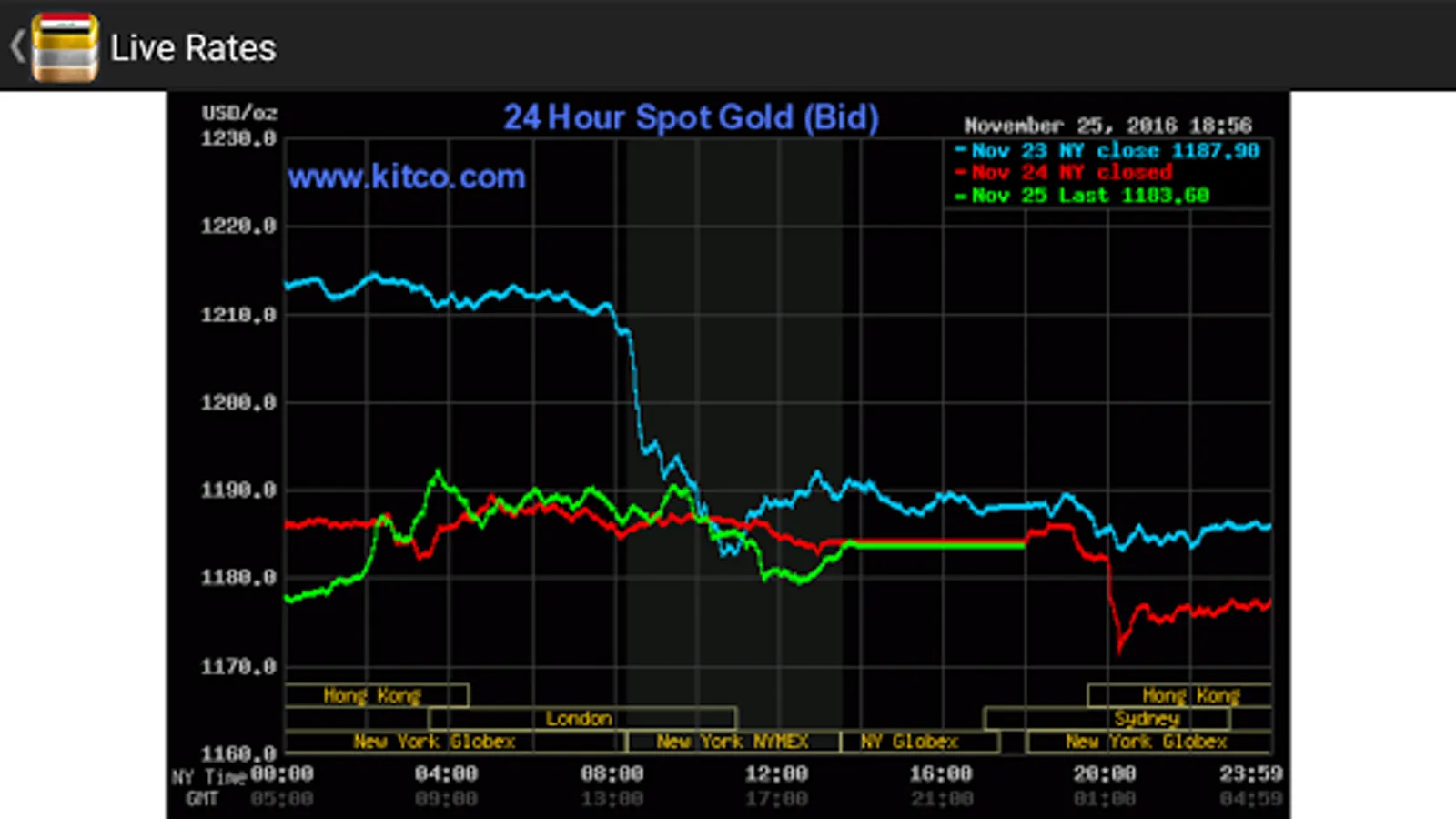
Task: Tap the 1160.0 price label
Action: click(238, 754)
